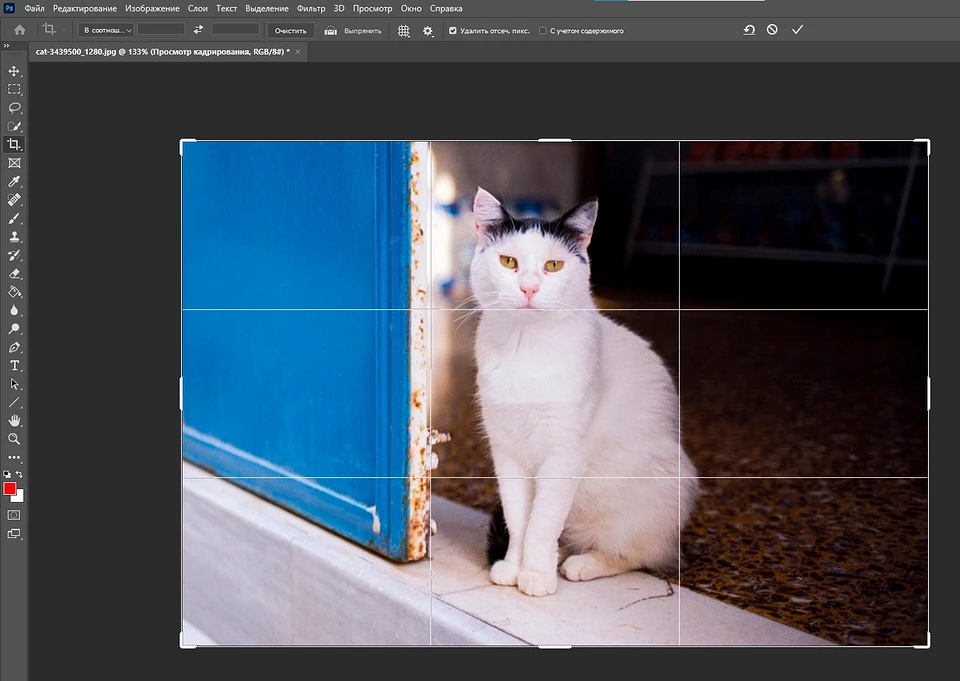Uncheck 'Удалить отсеч. пикс.' checkbox
960x681 pixels.
pos(453,31)
